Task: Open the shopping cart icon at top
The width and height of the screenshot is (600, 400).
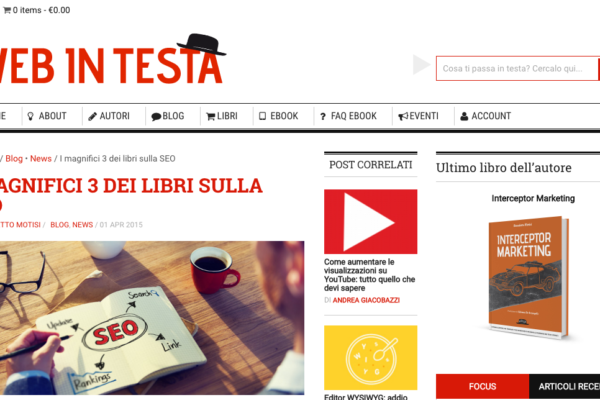Action: [x=7, y=10]
